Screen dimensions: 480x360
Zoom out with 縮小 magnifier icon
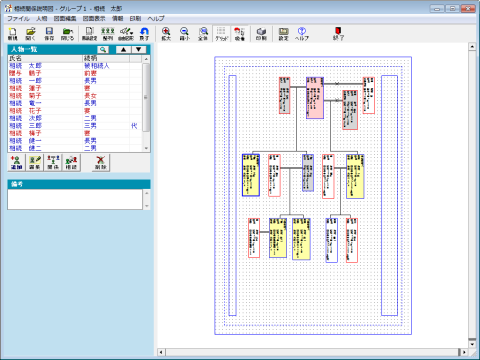(184, 34)
